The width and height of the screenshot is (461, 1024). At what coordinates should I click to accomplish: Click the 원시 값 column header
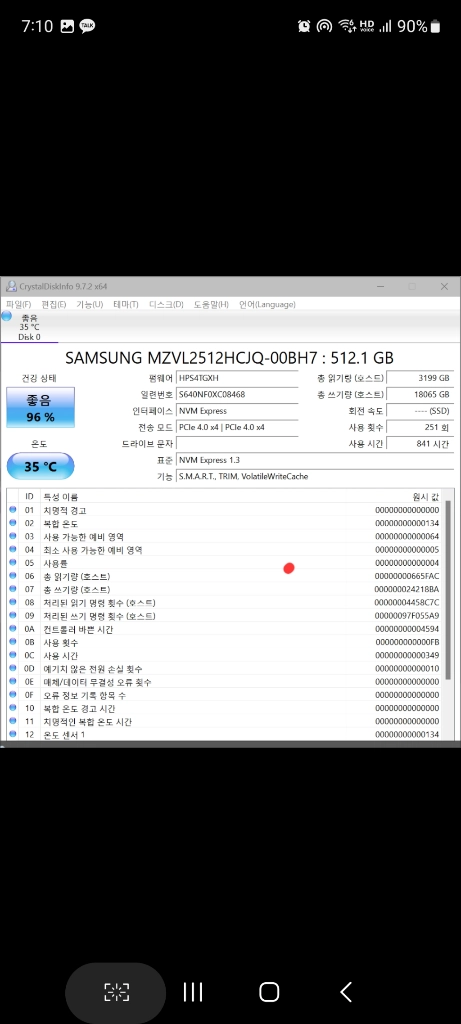tap(426, 497)
